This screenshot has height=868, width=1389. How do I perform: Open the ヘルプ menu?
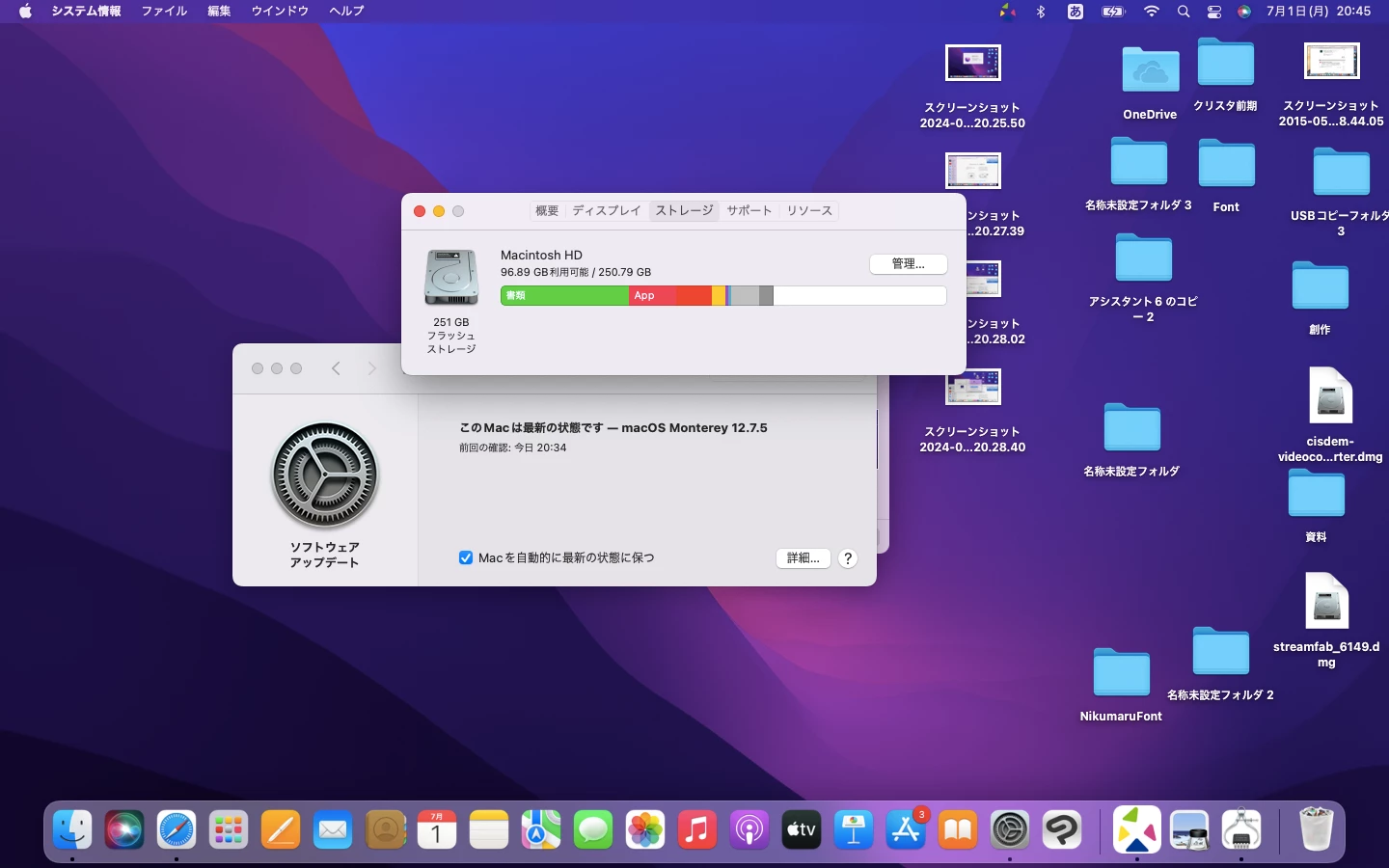346,12
